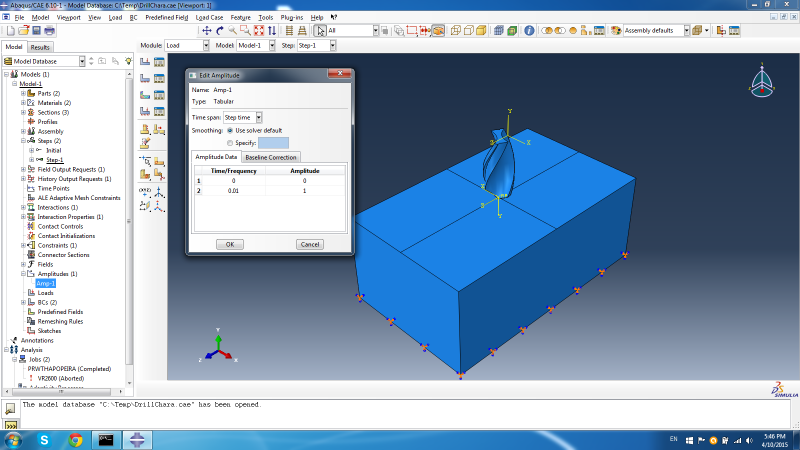Click the Create Boundary Condition icon
Image resolution: width=800 pixels, height=450 pixels.
point(145,78)
